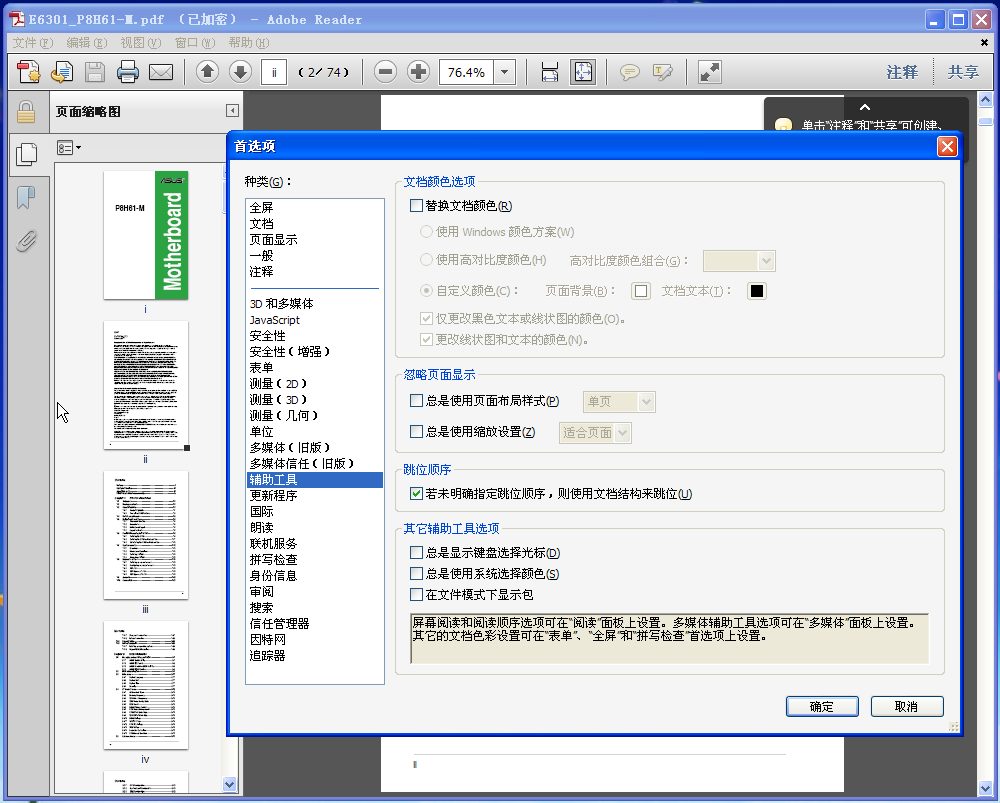The image size is (1000, 803).
Task: Click the 取消 button
Action: click(x=907, y=706)
